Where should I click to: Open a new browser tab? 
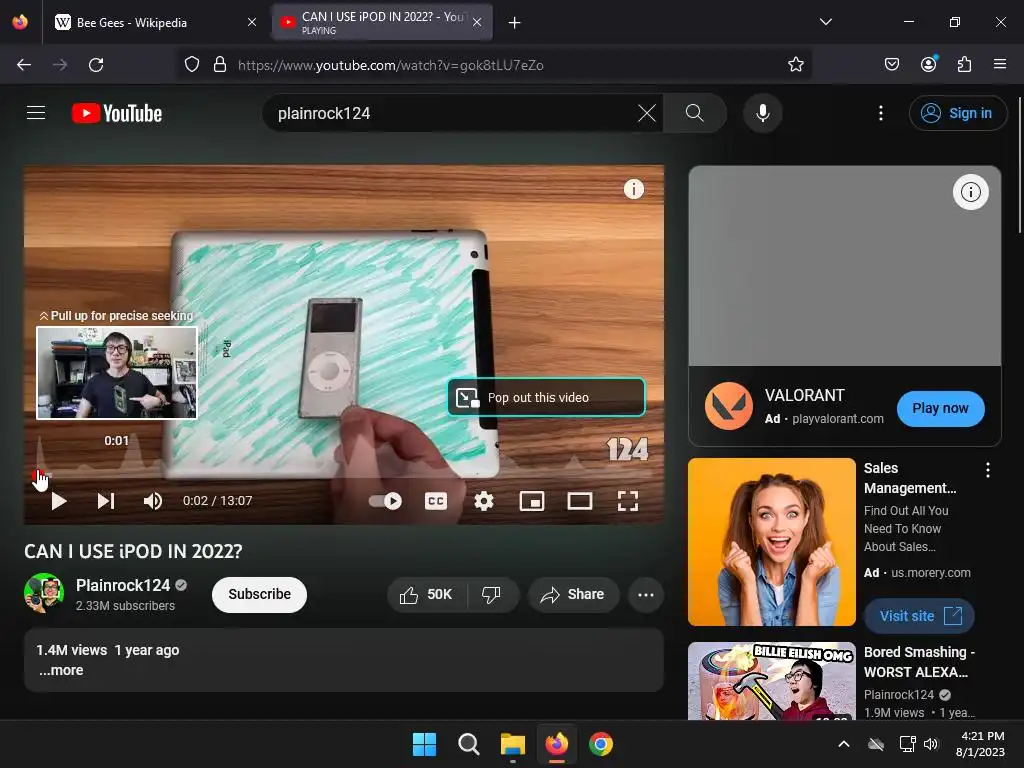pos(515,22)
